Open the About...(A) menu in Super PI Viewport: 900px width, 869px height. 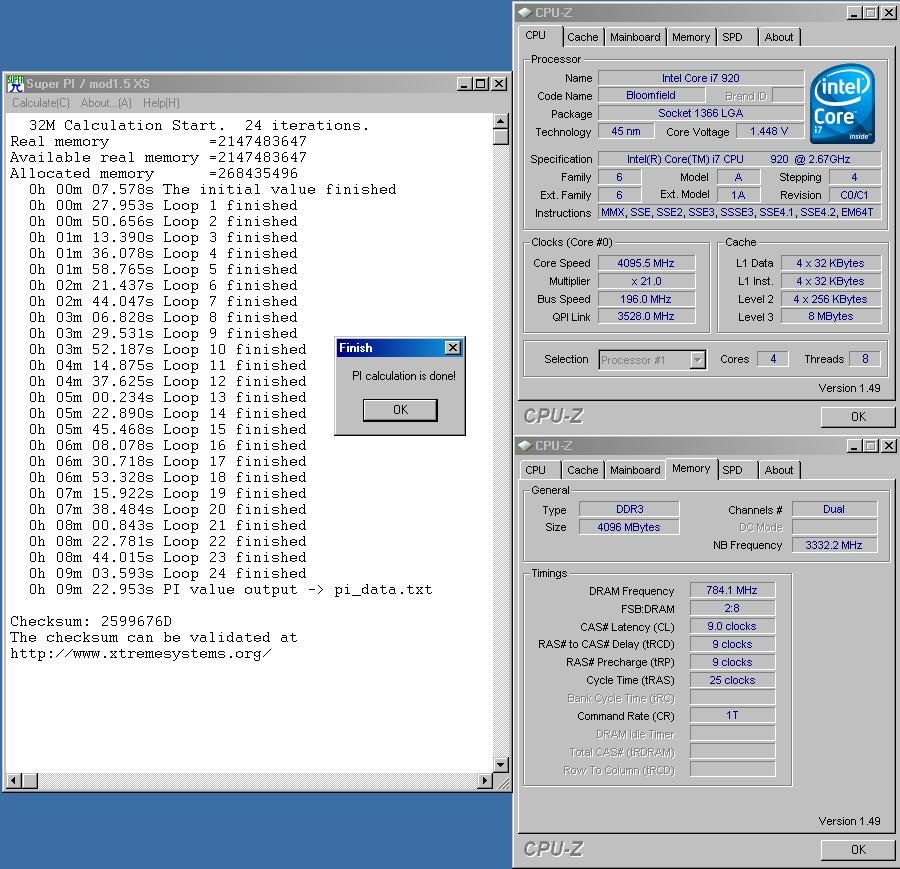[106, 103]
